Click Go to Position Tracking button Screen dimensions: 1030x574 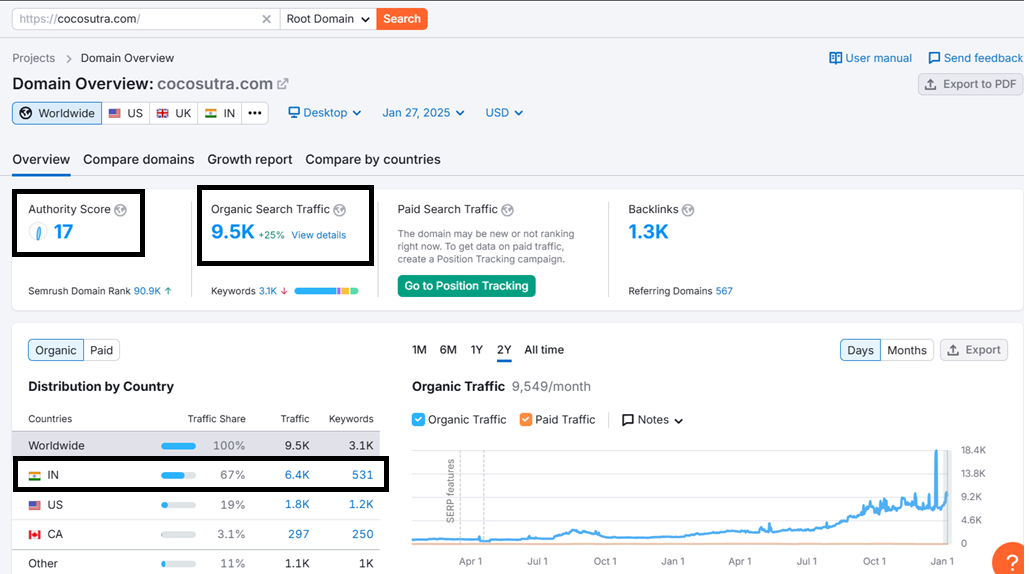pos(466,286)
